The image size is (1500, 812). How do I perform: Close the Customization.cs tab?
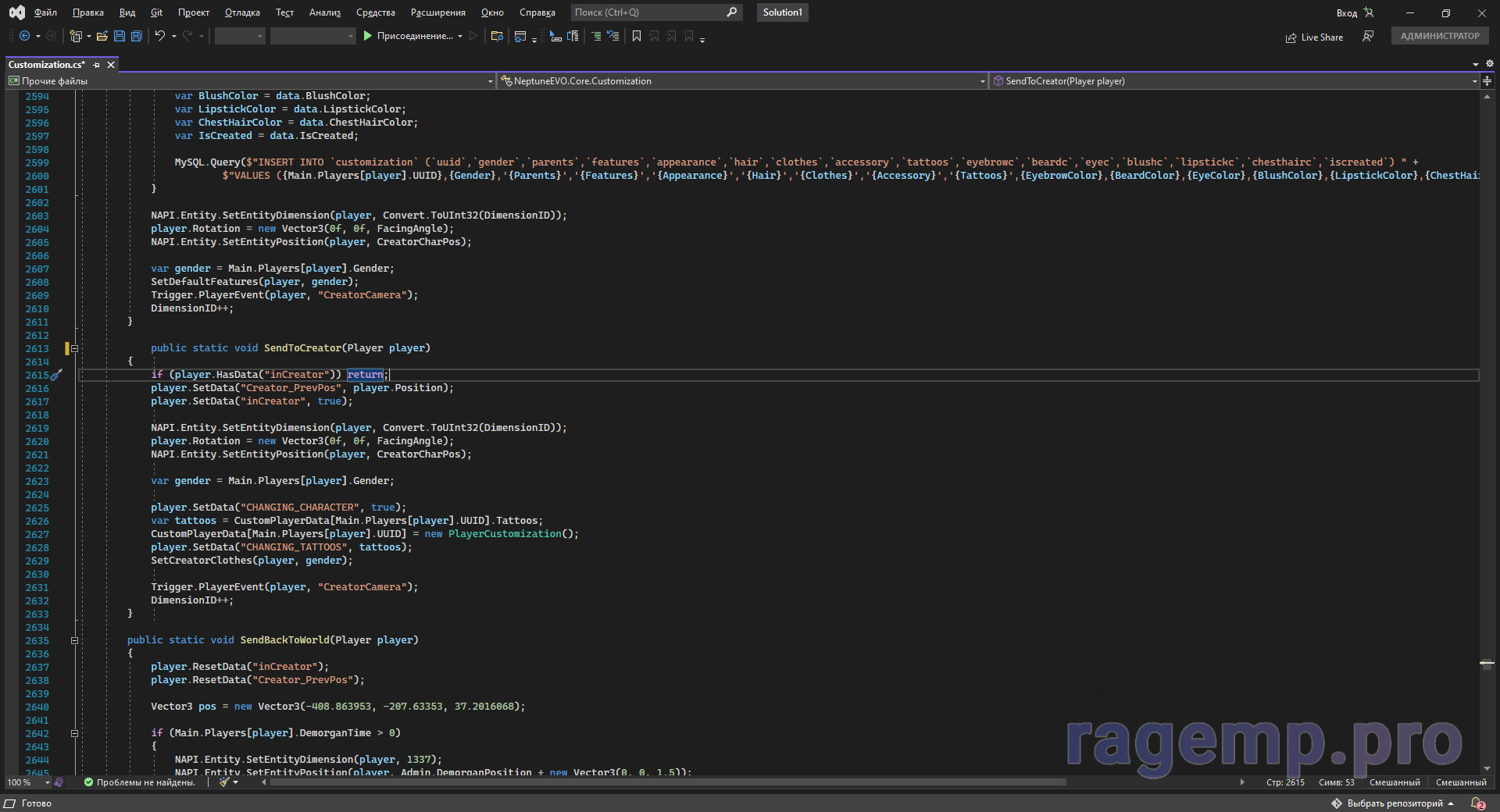pos(111,65)
